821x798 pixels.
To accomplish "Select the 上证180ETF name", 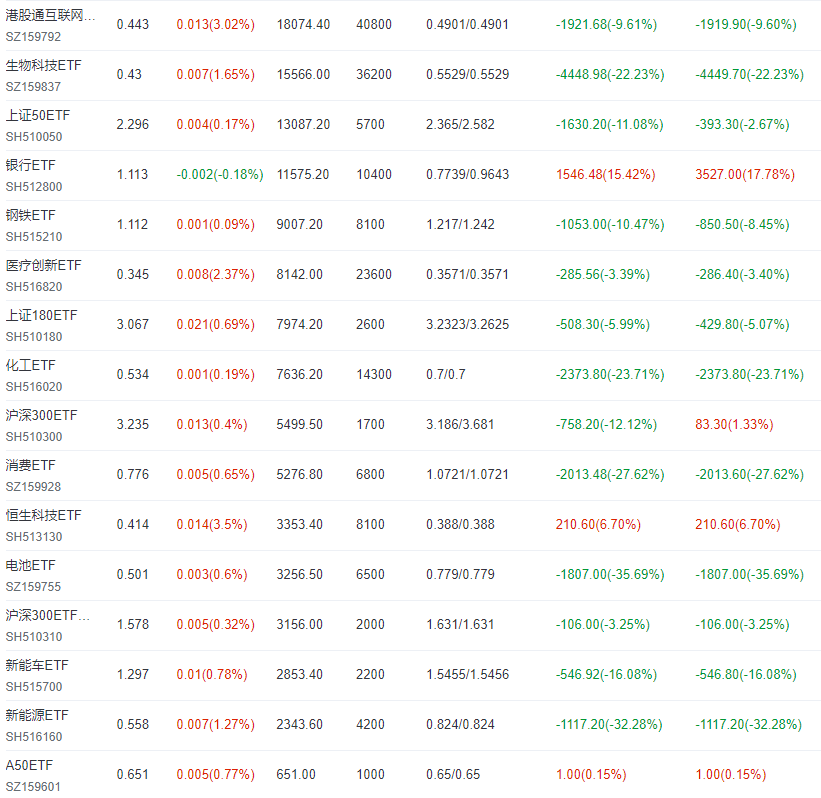I will click(x=41, y=315).
